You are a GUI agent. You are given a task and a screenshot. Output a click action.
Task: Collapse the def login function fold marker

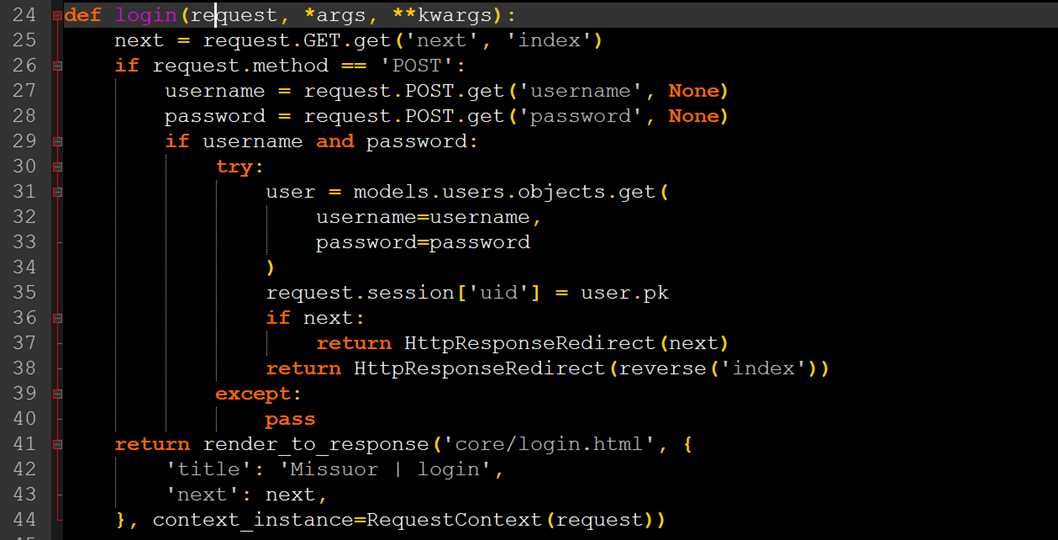click(x=57, y=16)
